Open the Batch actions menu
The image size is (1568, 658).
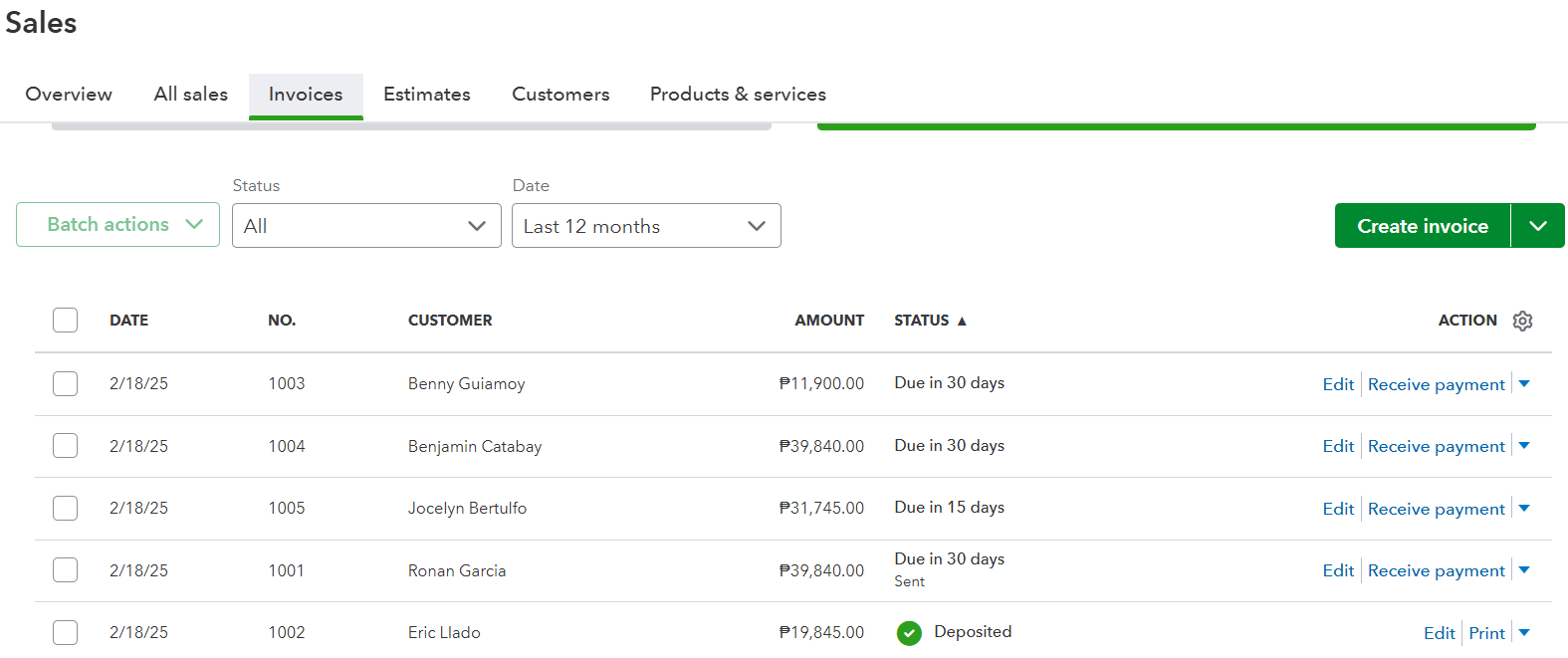click(x=117, y=225)
